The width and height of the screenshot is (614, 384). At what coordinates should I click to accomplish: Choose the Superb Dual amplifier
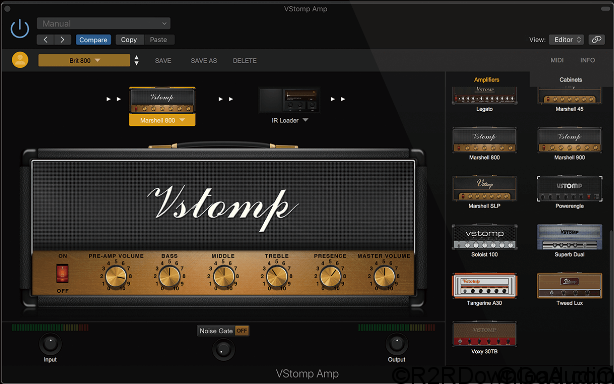pyautogui.click(x=569, y=241)
